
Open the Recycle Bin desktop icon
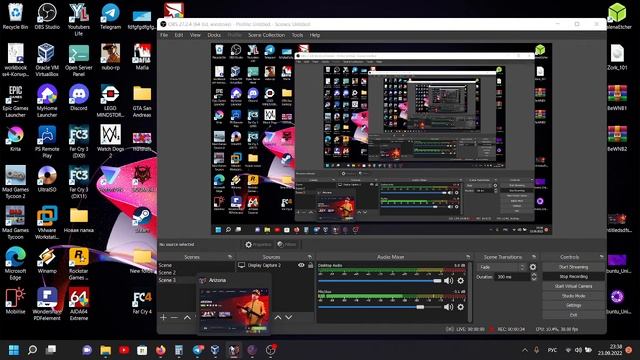coord(16,16)
